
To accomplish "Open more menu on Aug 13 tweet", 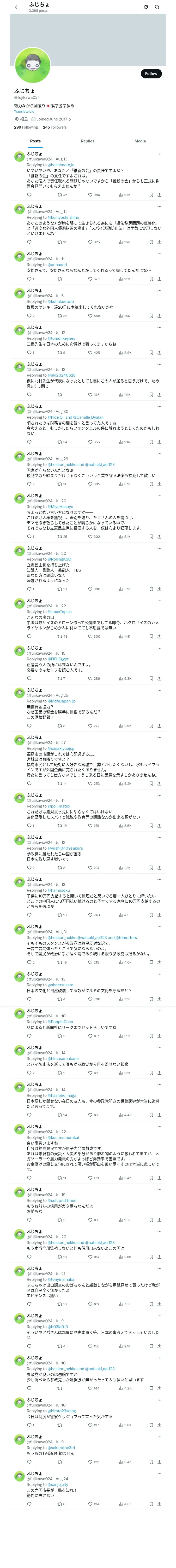I will click(159, 154).
